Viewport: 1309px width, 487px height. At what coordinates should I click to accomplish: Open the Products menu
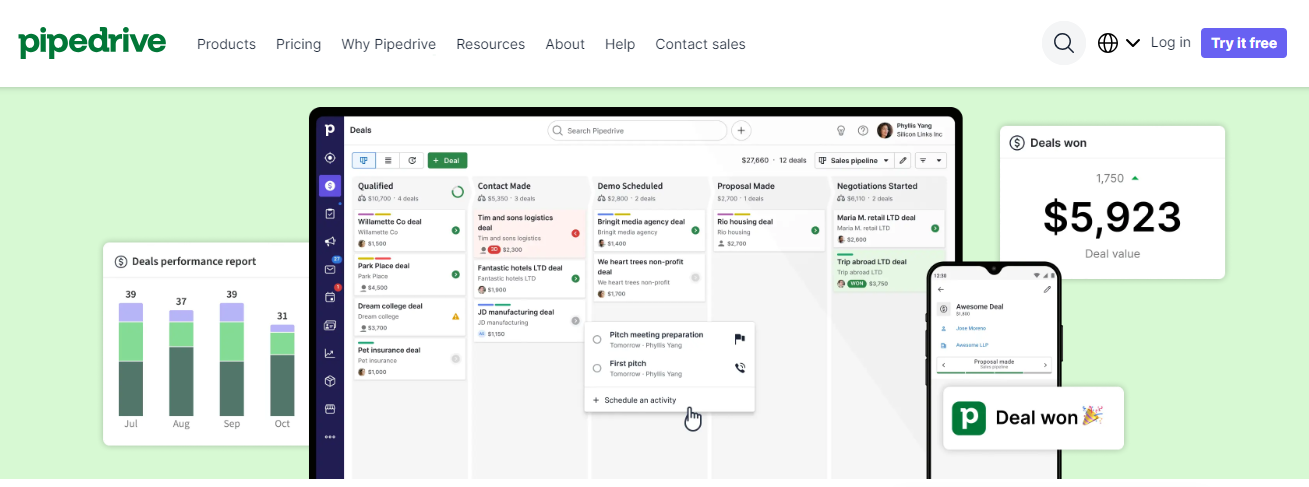point(226,44)
